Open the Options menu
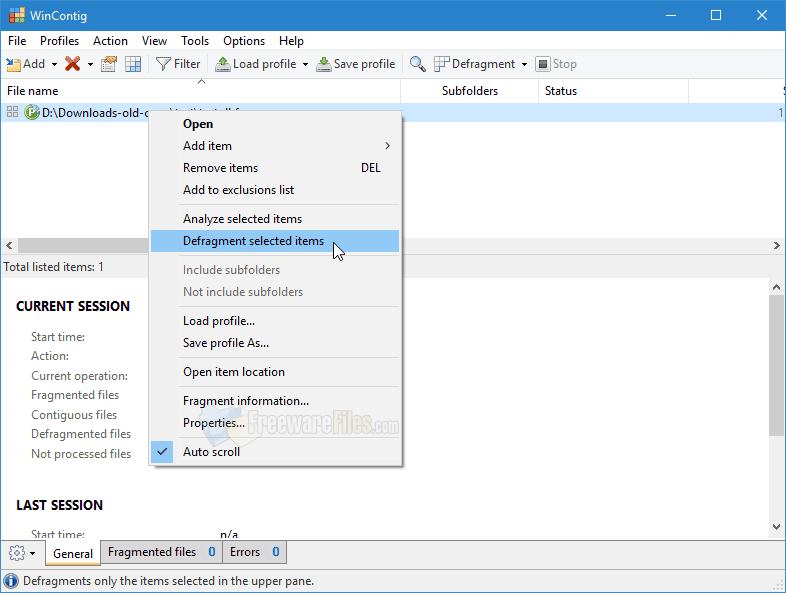Viewport: 786px width, 593px height. tap(244, 41)
